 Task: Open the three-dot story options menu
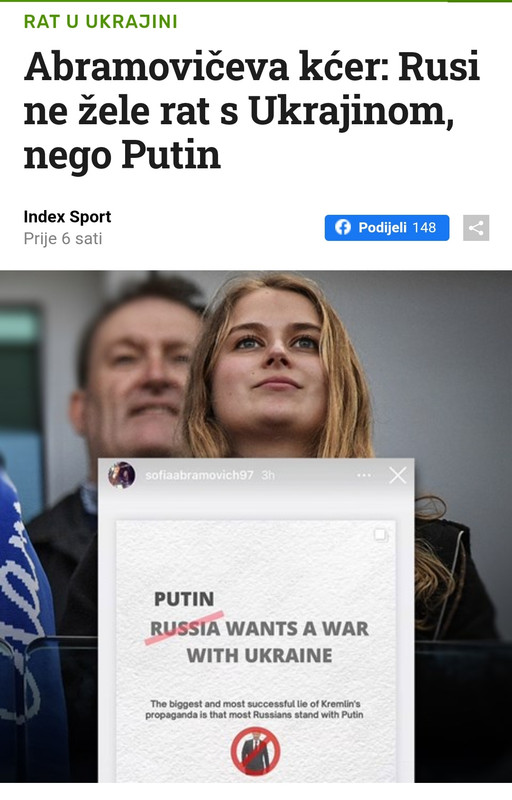[364, 475]
